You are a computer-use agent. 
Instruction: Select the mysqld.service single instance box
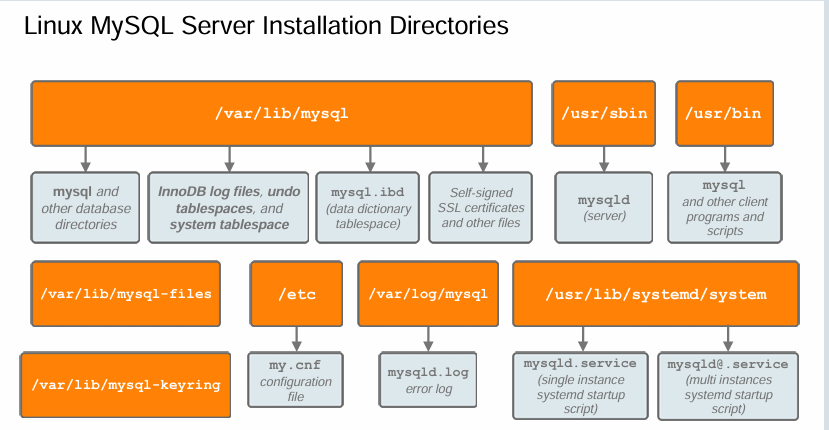click(x=580, y=385)
